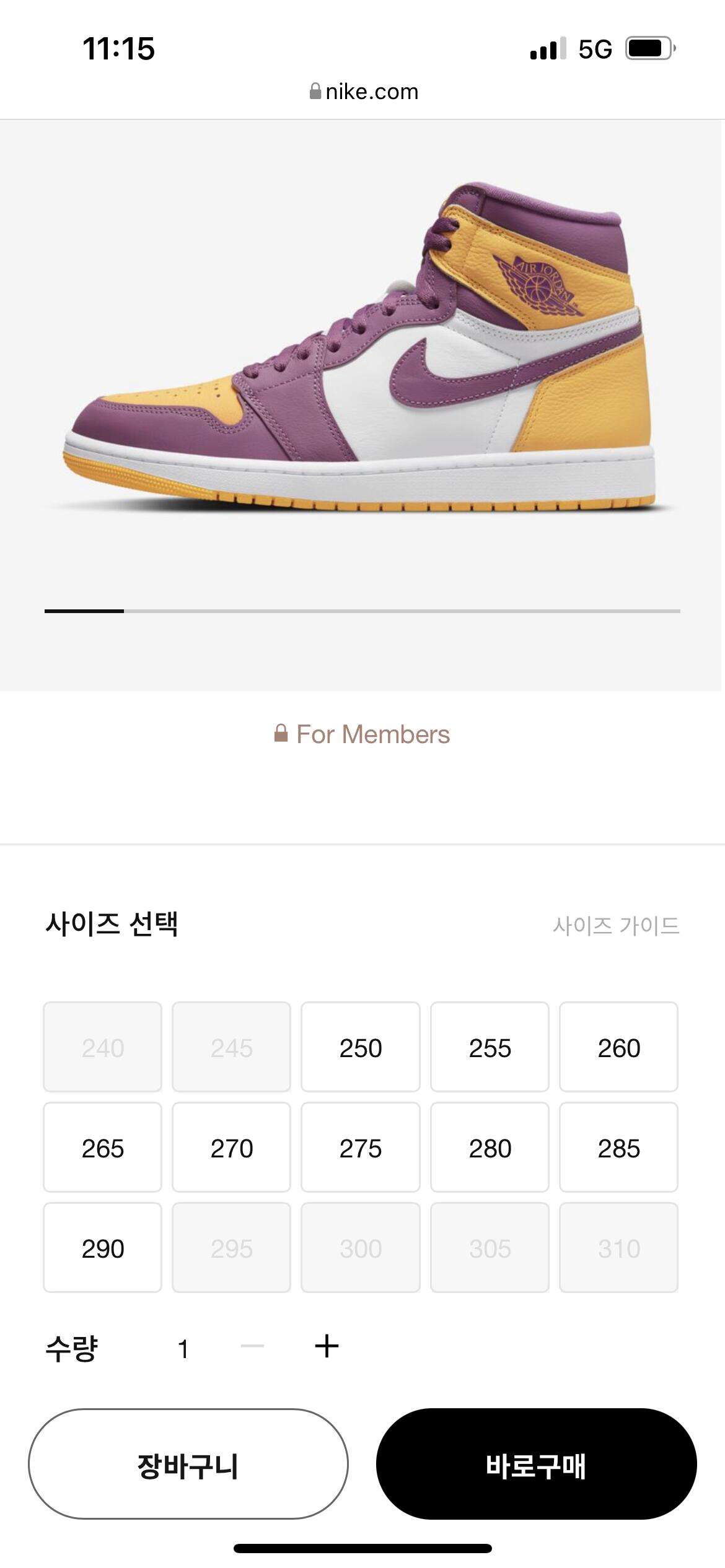
Task: Choose size 290
Action: 102,1247
